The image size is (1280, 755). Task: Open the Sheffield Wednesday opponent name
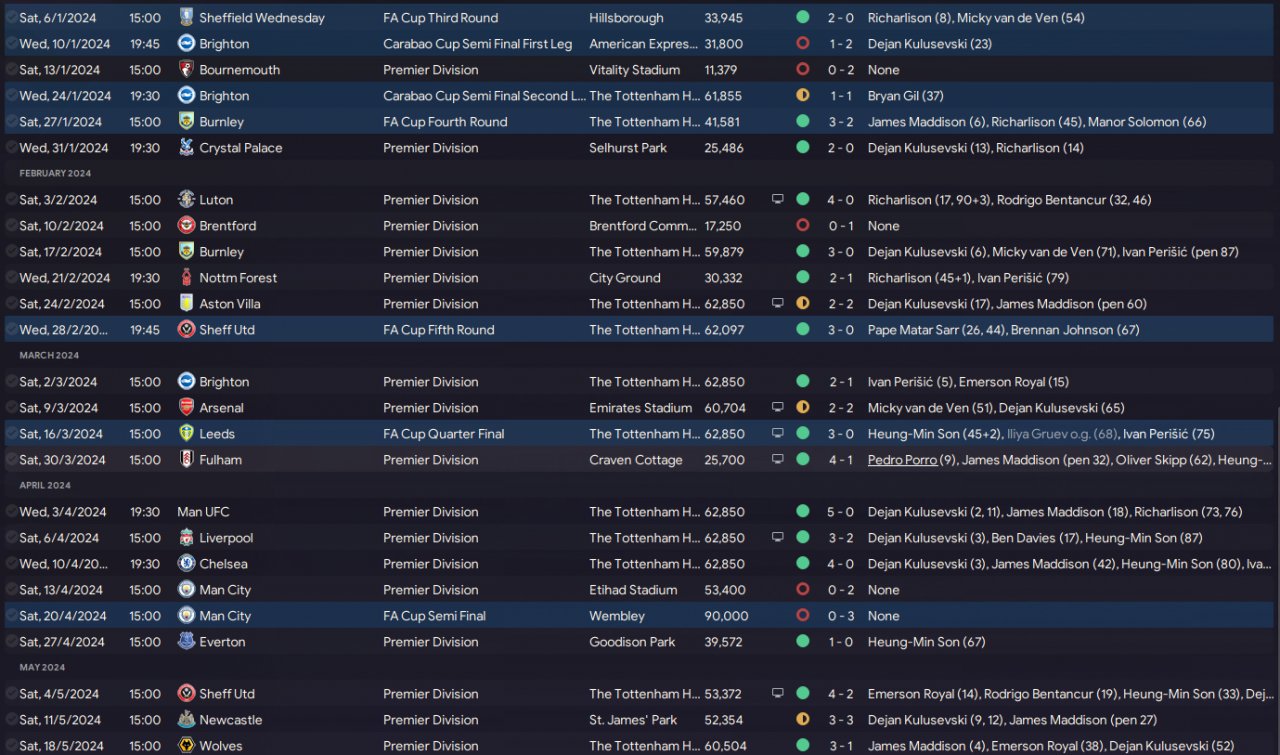point(262,18)
